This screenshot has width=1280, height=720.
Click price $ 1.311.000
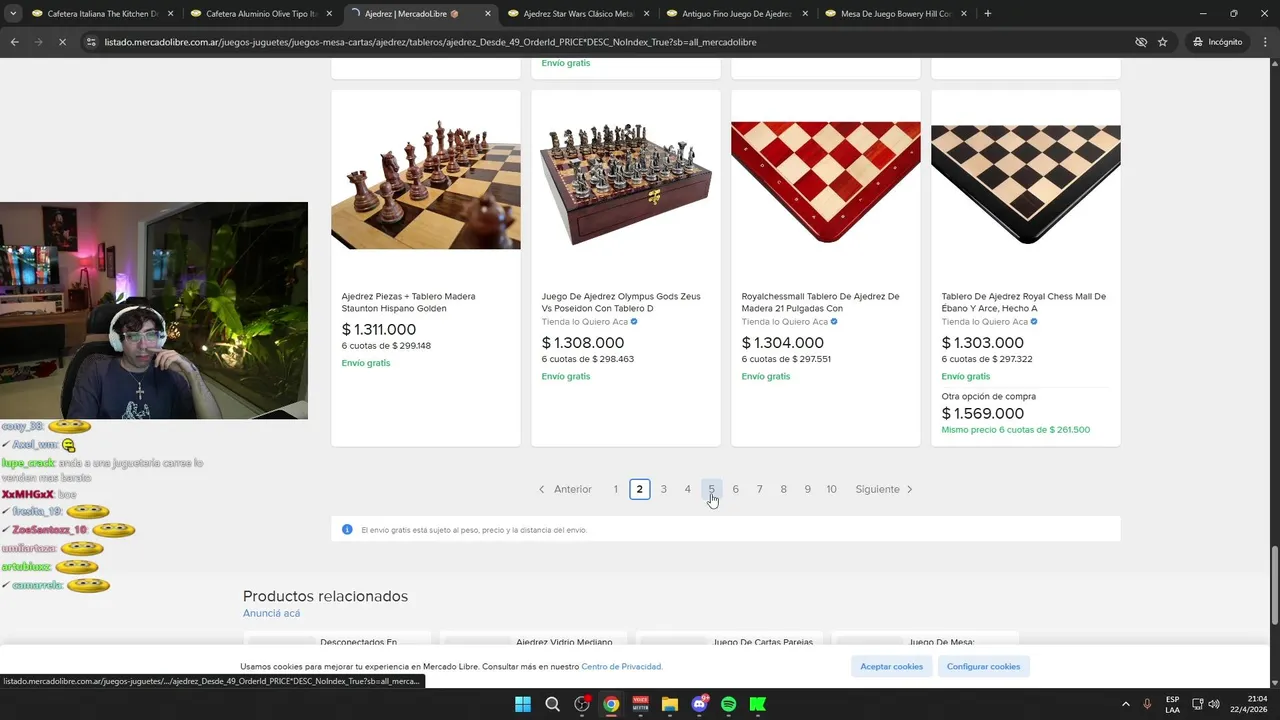379,329
